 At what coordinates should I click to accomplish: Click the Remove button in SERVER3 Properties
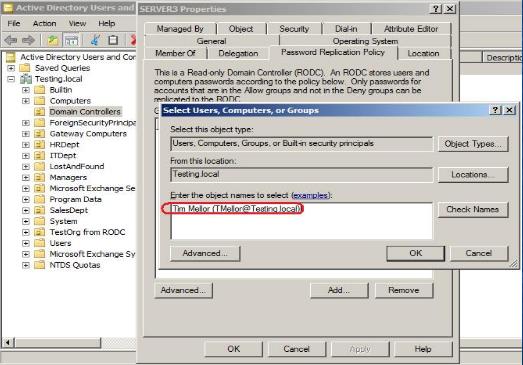coord(404,290)
